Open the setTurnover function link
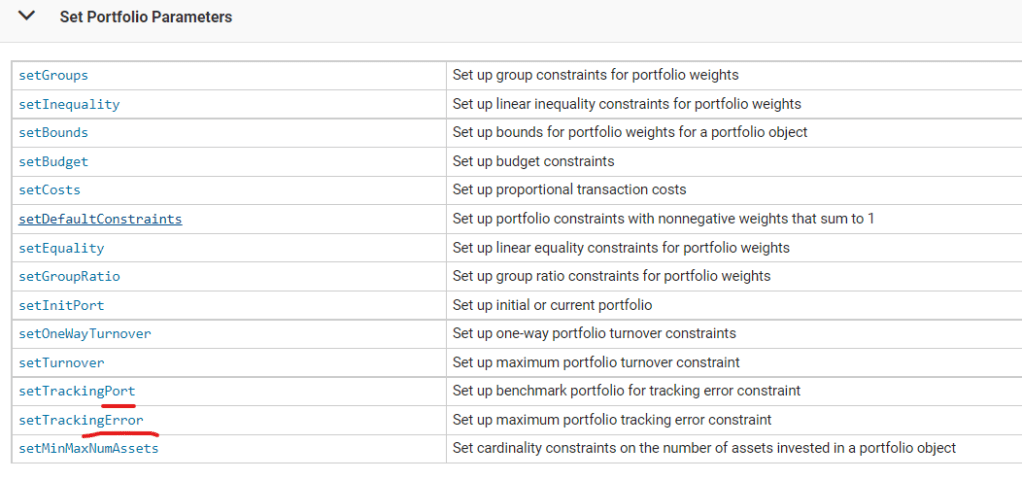The width and height of the screenshot is (1022, 480). pos(61,363)
